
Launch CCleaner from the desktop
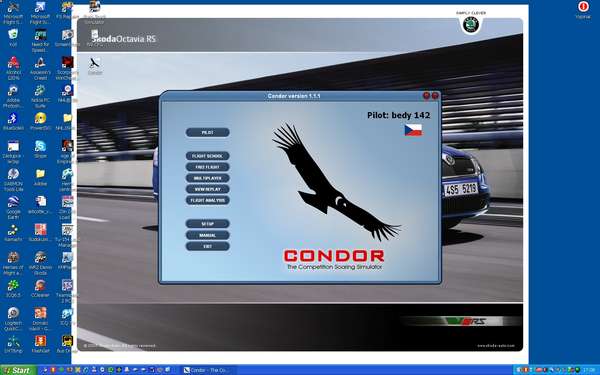40,288
